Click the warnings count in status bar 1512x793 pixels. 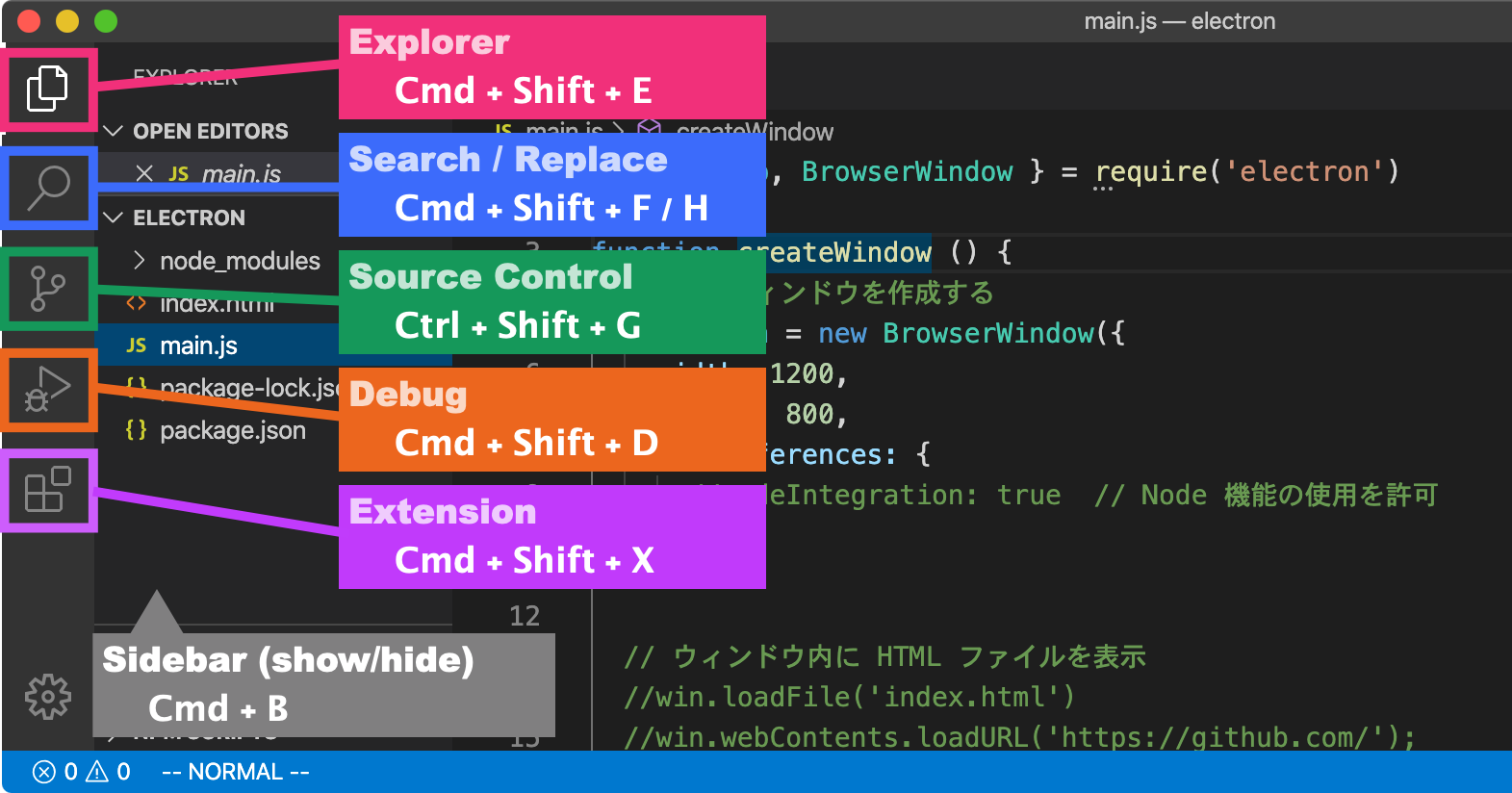tap(109, 772)
